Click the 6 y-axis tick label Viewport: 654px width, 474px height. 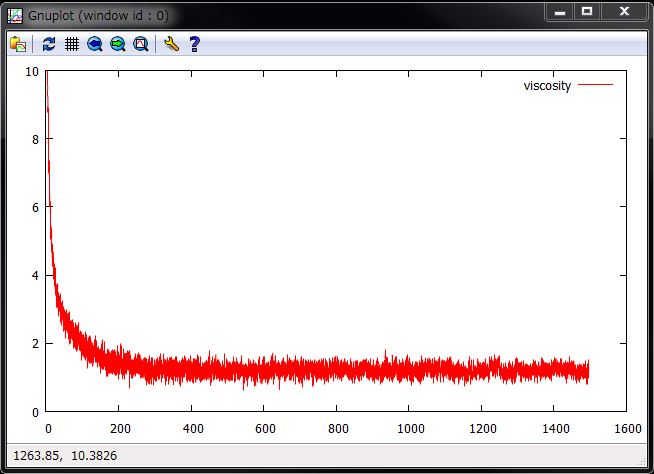(x=36, y=208)
